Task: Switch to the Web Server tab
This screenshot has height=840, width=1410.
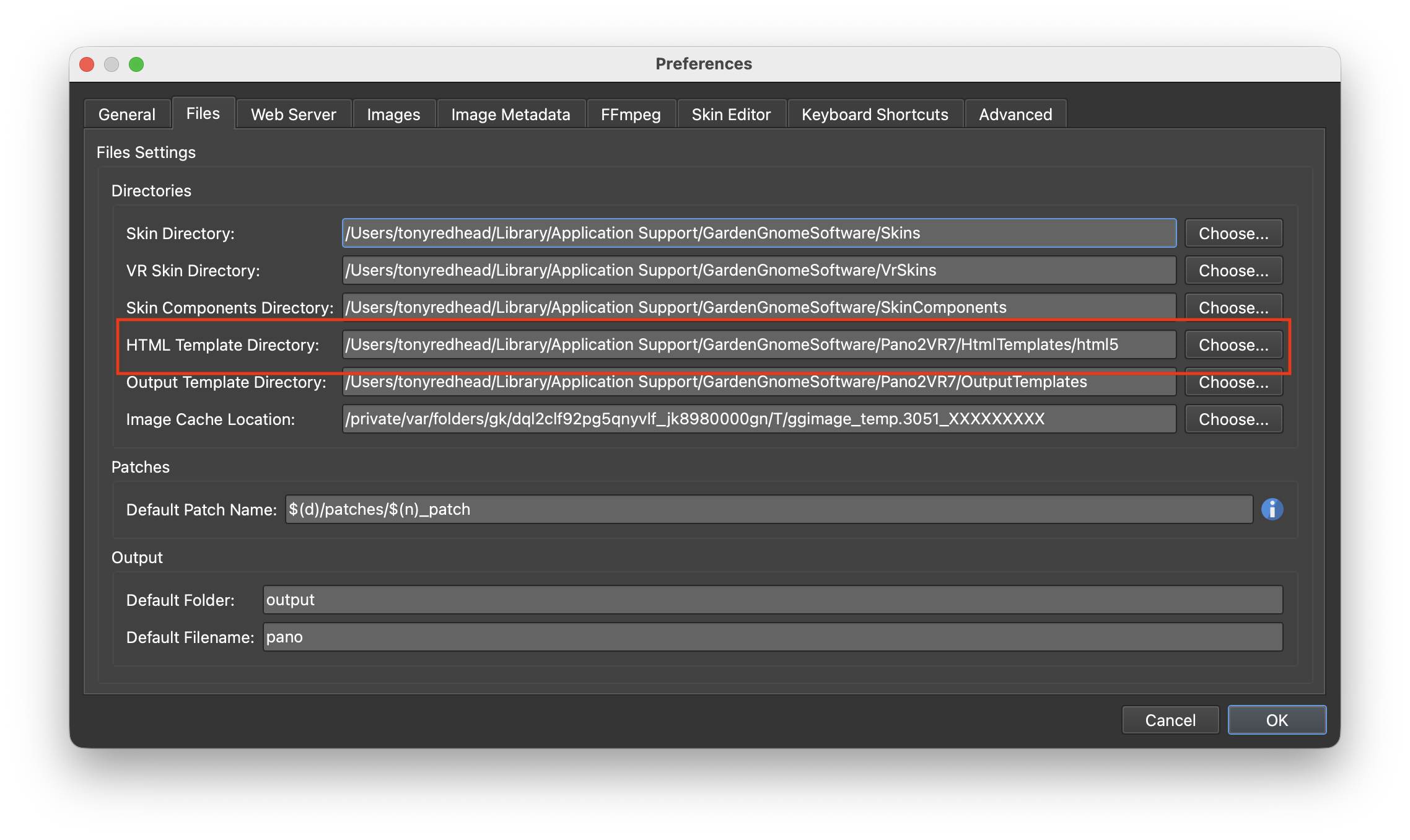Action: tap(293, 115)
